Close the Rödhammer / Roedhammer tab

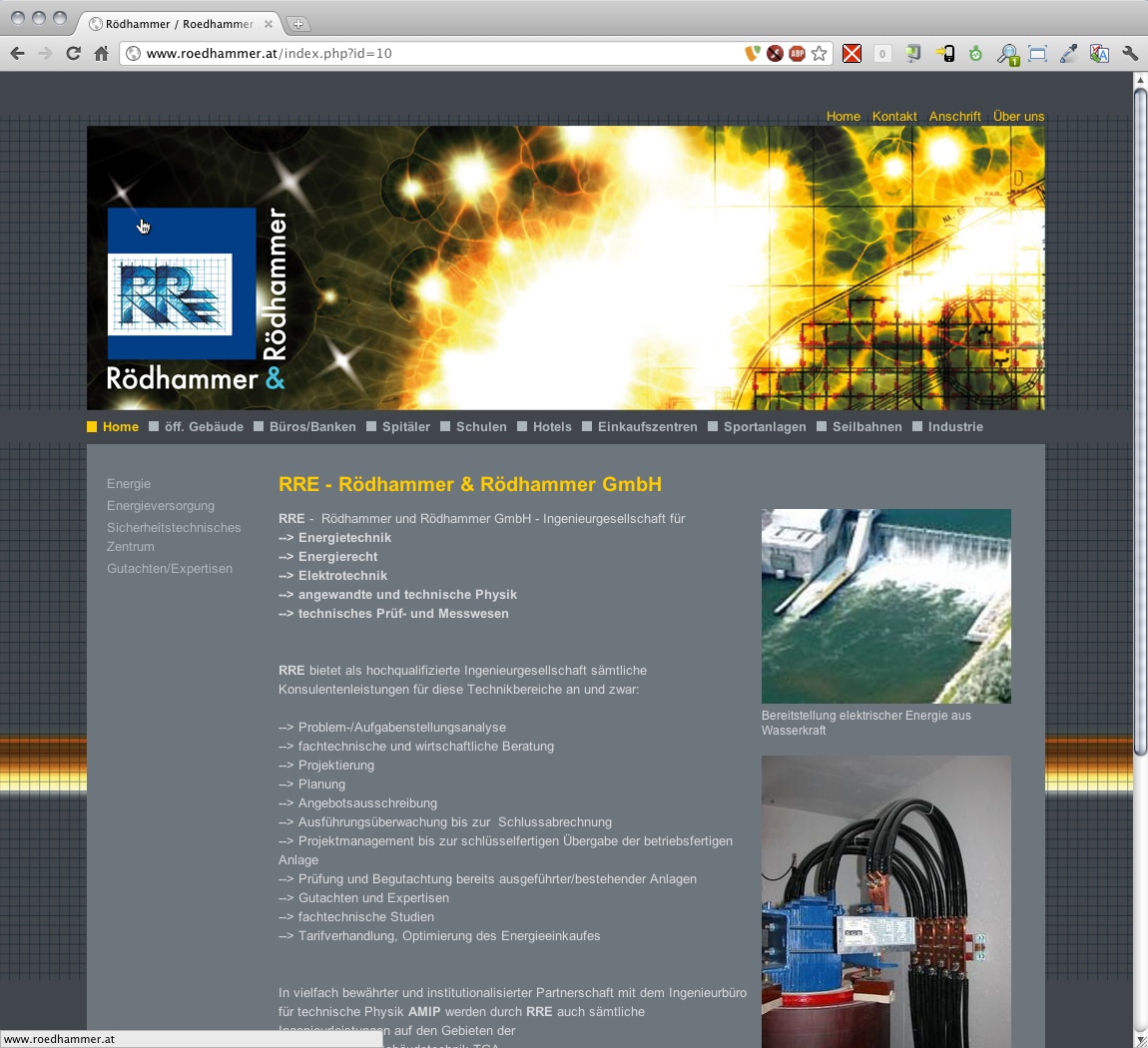tap(268, 24)
